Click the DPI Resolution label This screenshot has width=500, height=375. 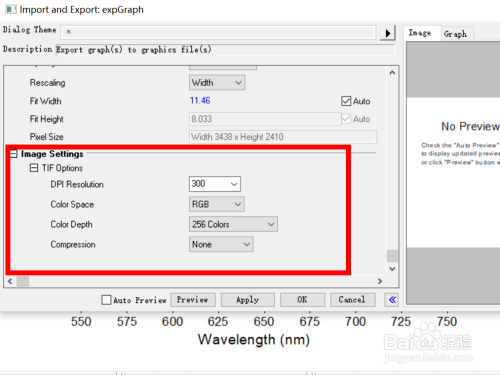click(77, 184)
